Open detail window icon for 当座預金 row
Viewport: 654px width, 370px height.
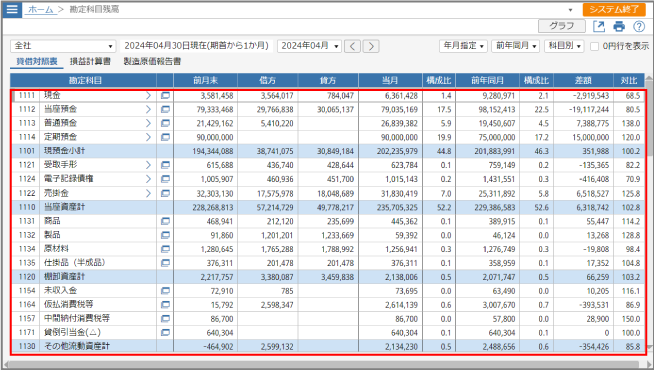pyautogui.click(x=165, y=109)
